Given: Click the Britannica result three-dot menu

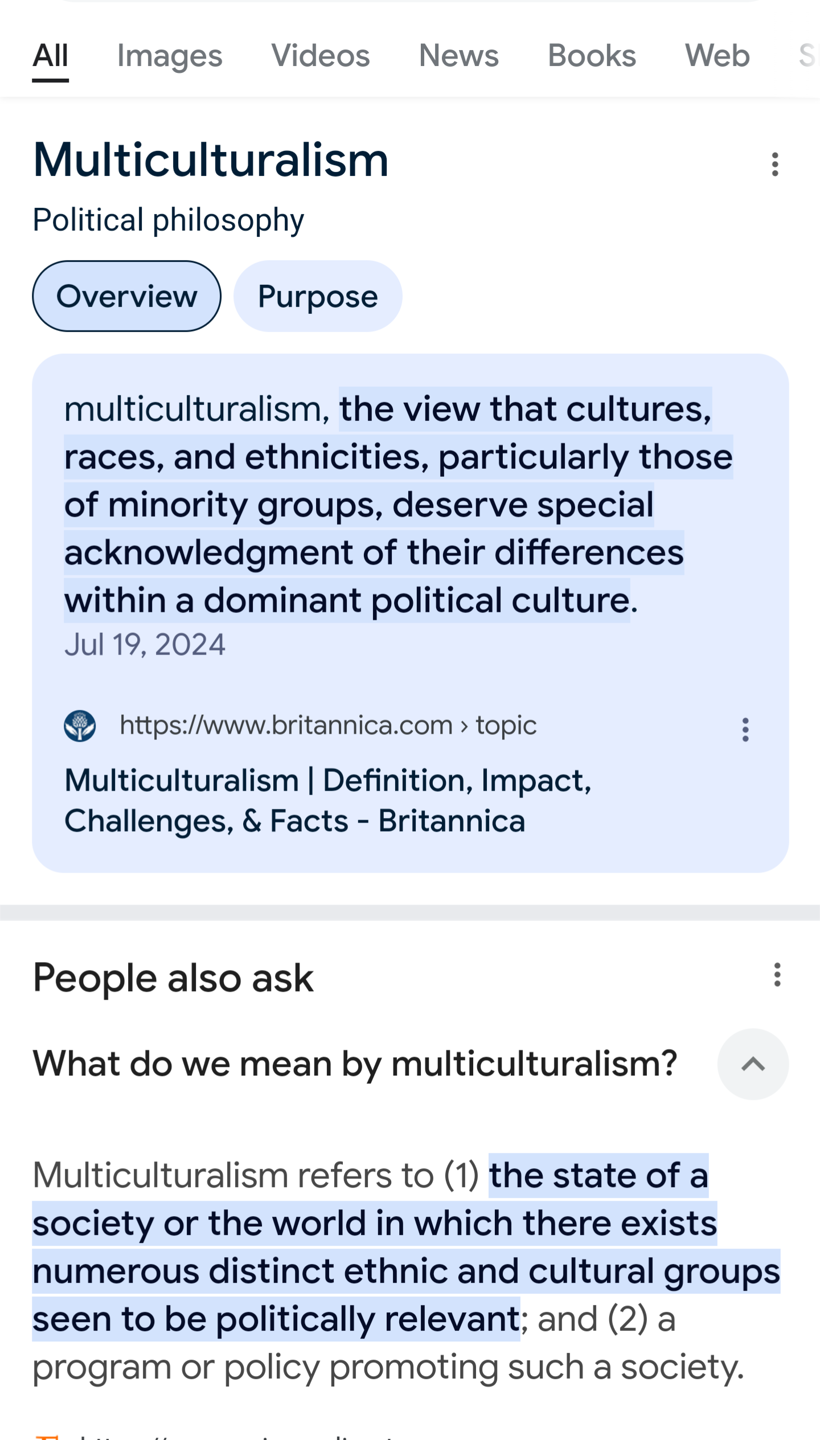Looking at the screenshot, I should (745, 729).
